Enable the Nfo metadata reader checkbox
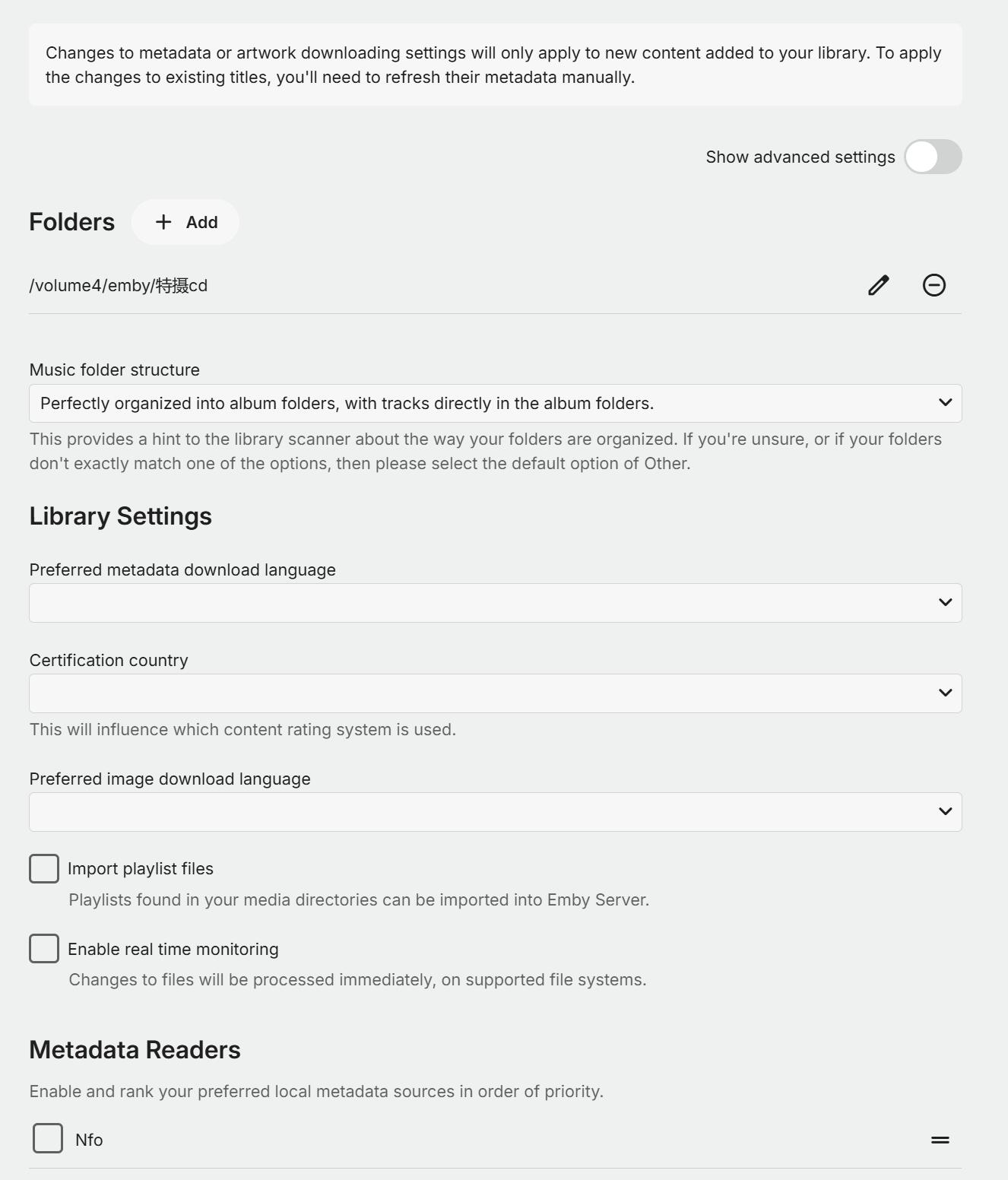 point(48,1139)
